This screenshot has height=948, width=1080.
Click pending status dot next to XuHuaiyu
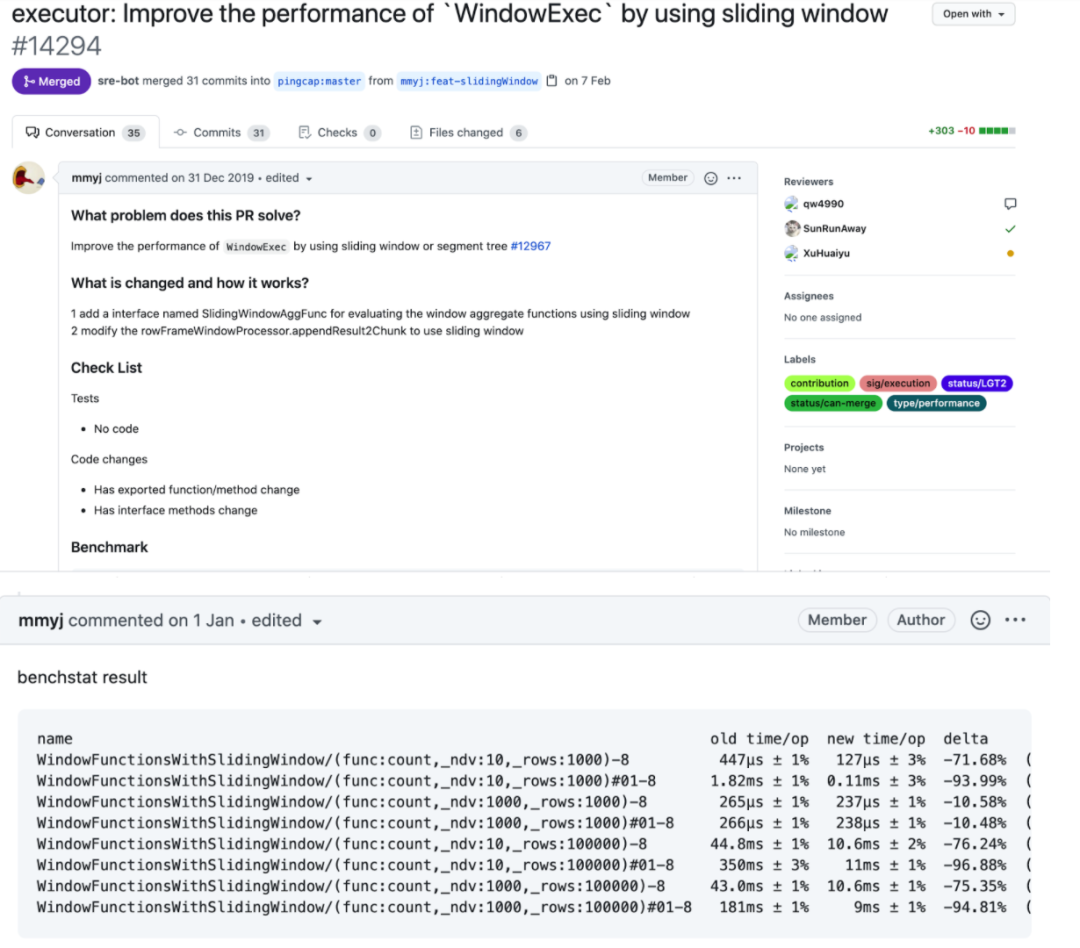[1010, 254]
